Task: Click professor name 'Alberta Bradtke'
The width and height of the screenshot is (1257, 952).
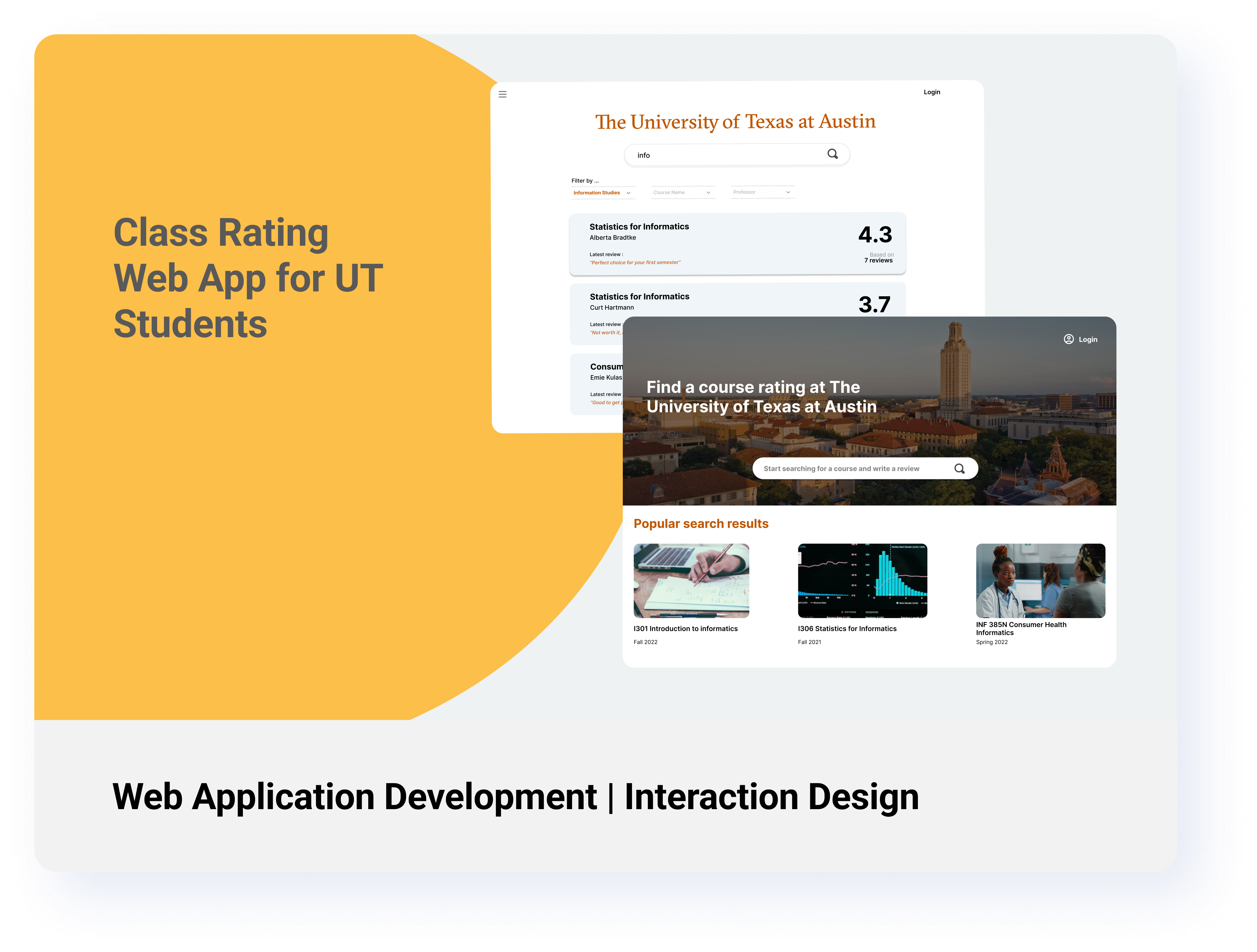Action: pos(613,238)
